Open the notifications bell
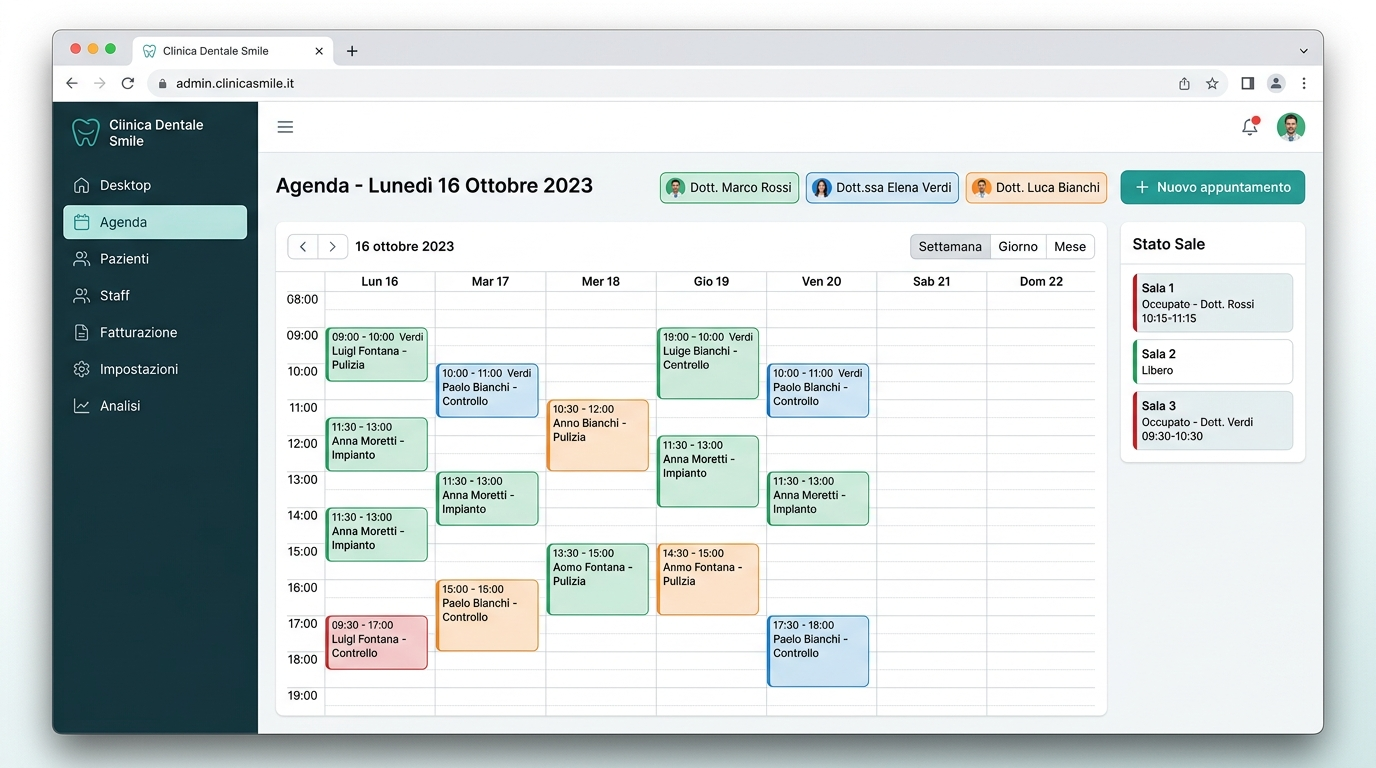The image size is (1376, 768). pyautogui.click(x=1250, y=126)
